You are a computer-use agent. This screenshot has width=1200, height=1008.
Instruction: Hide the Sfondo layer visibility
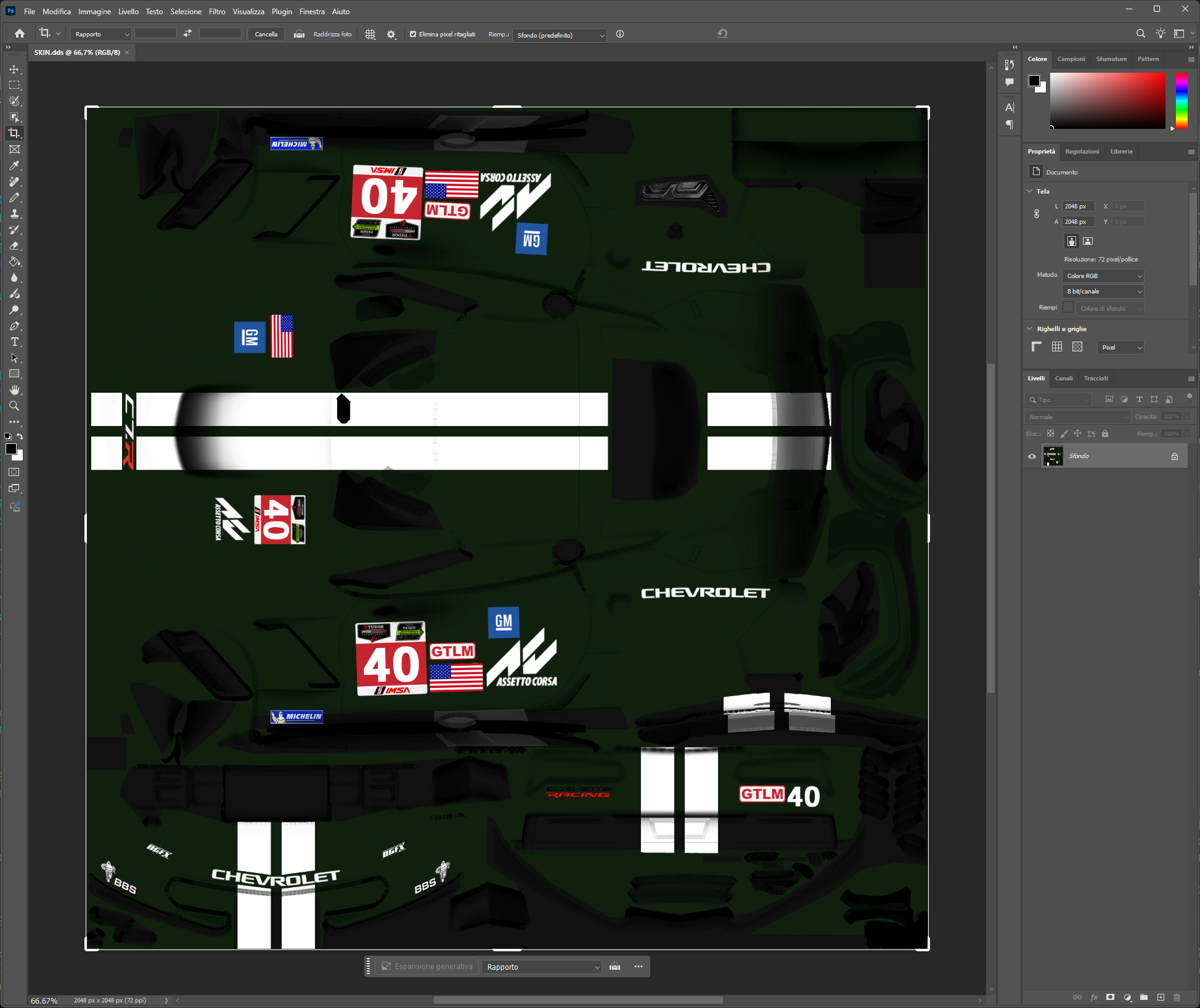pos(1032,456)
